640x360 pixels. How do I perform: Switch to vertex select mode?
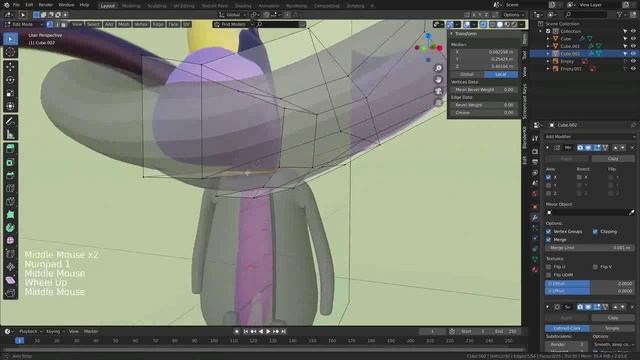[x=49, y=24]
